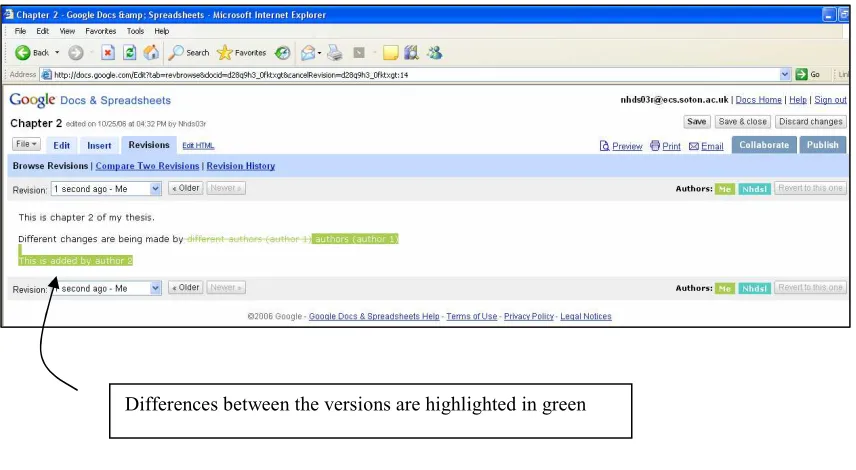Click top green Me author swatch

(x=725, y=189)
